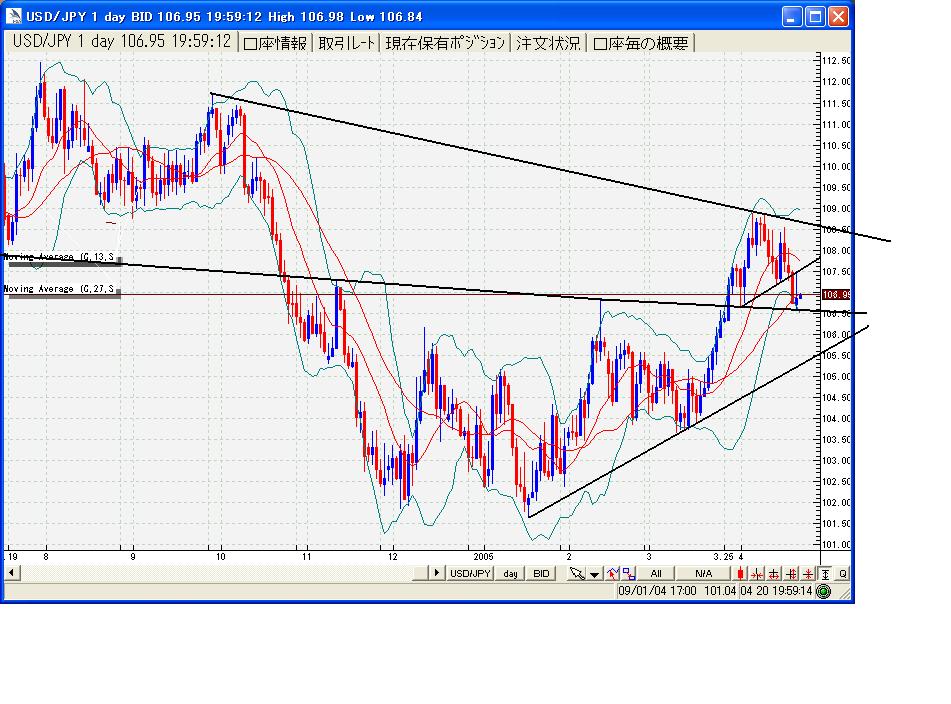
Task: Toggle the vertical auto-scale button
Action: (825, 574)
